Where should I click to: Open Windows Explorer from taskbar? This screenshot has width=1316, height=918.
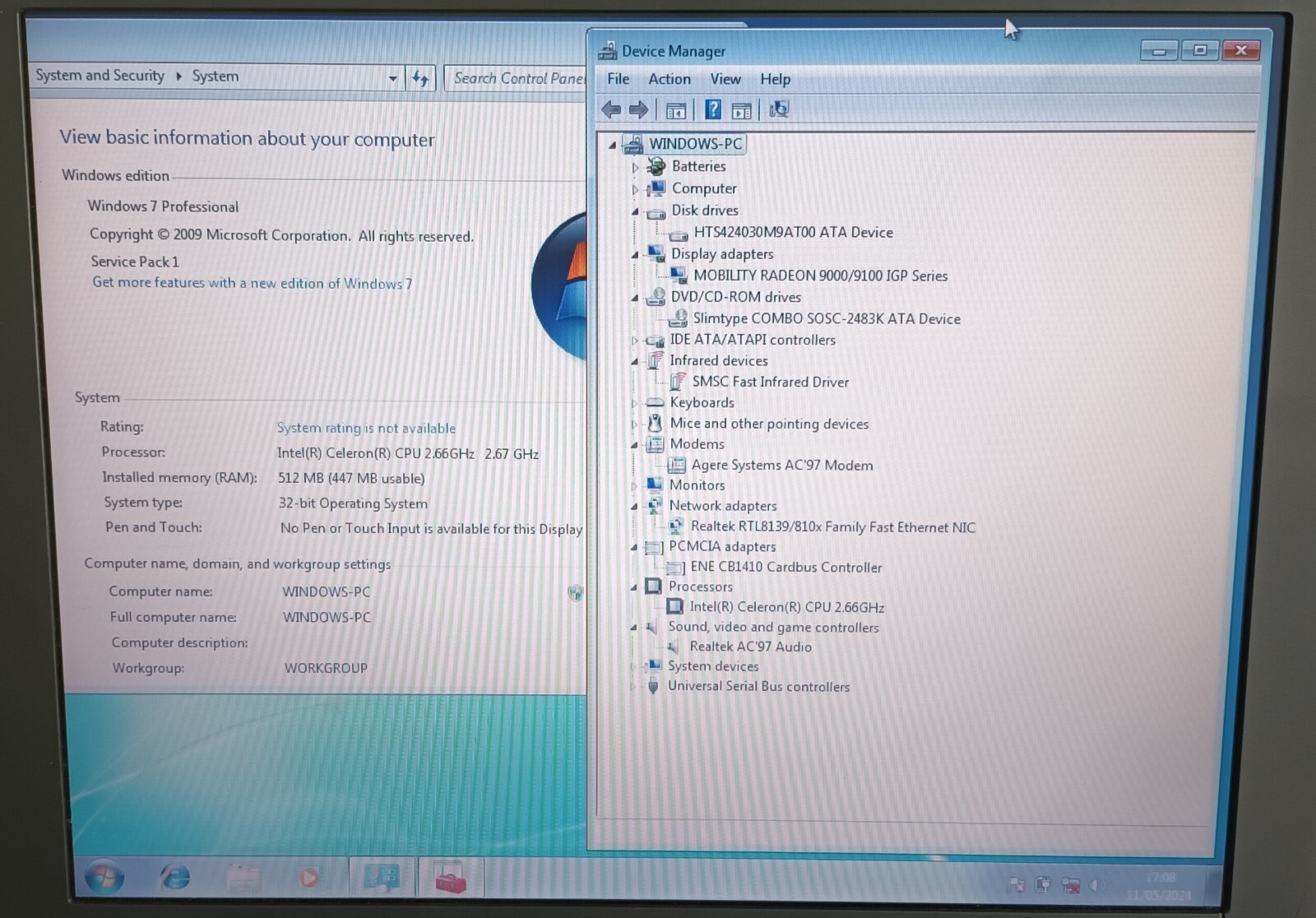coord(243,879)
